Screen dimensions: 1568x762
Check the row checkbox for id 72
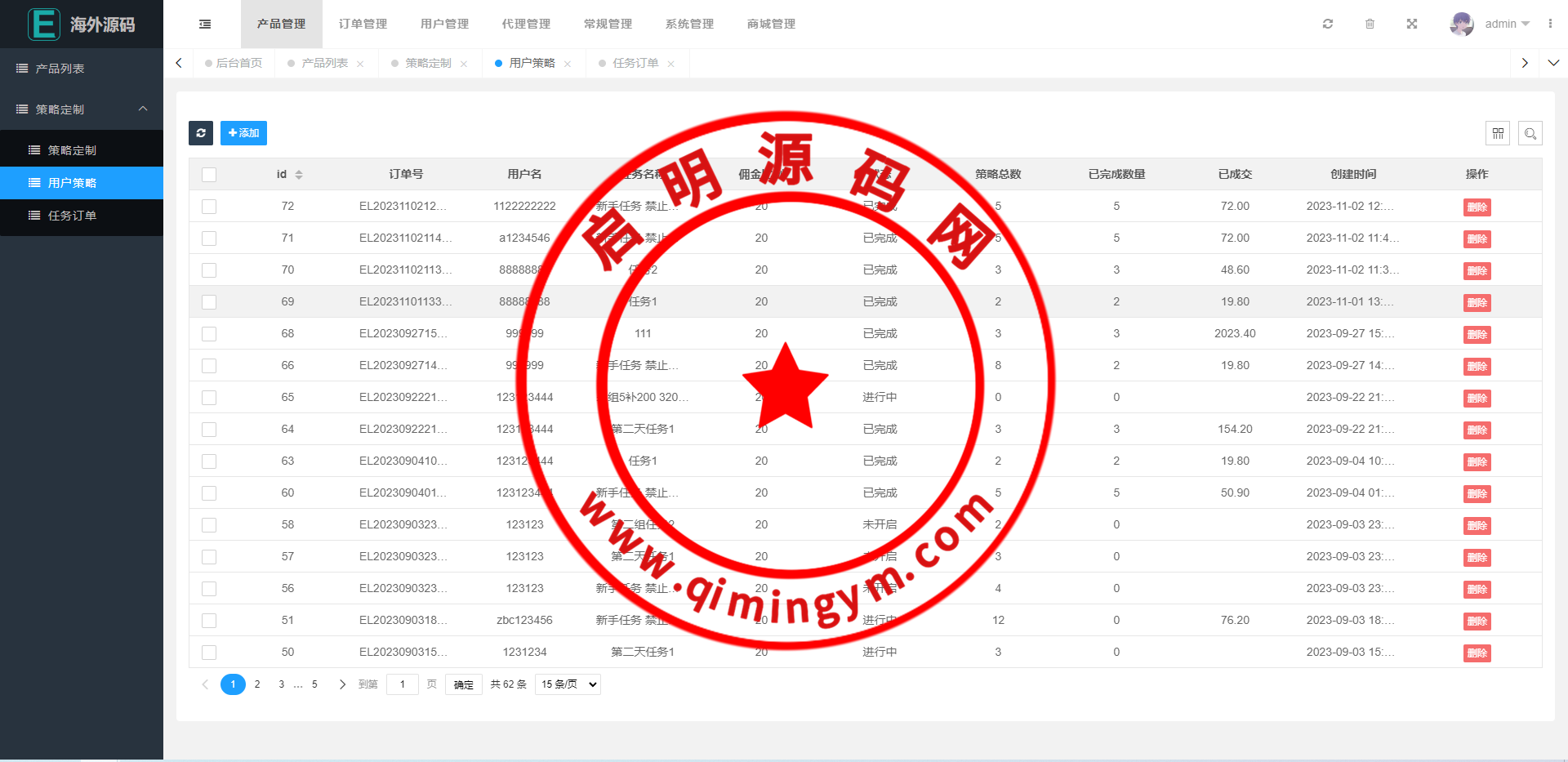(x=209, y=207)
